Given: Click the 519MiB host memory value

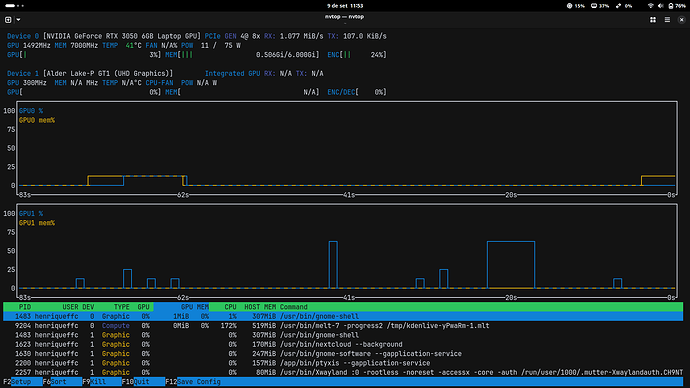Looking at the screenshot, I should coord(264,326).
